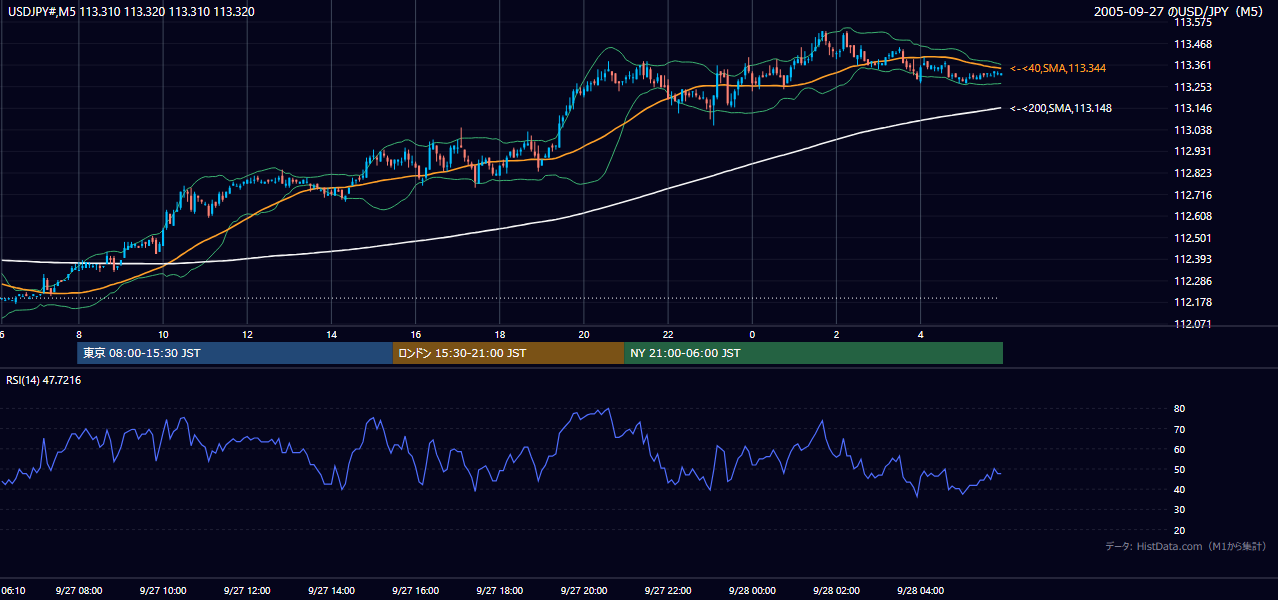Click the 113.575 price axis label
This screenshot has width=1278, height=600.
tap(1193, 22)
